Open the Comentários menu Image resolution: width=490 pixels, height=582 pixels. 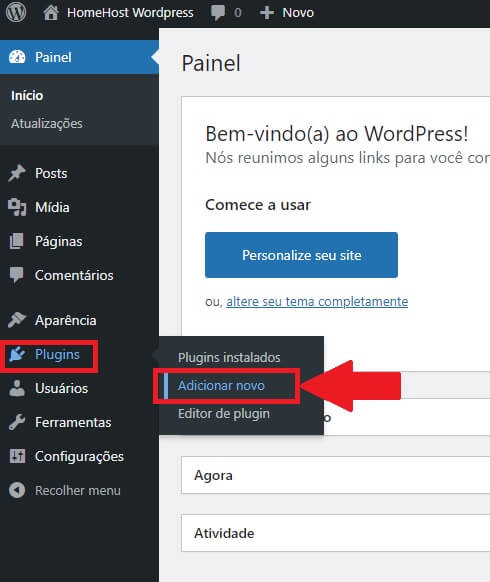click(x=79, y=275)
